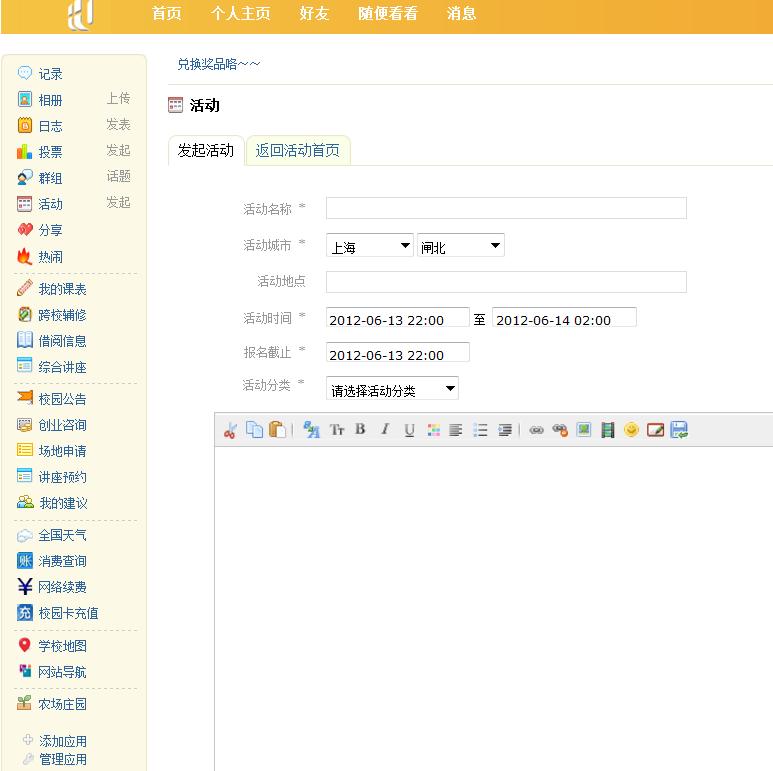Open the 上海 city dropdown
Image resolution: width=773 pixels, height=771 pixels.
point(369,246)
